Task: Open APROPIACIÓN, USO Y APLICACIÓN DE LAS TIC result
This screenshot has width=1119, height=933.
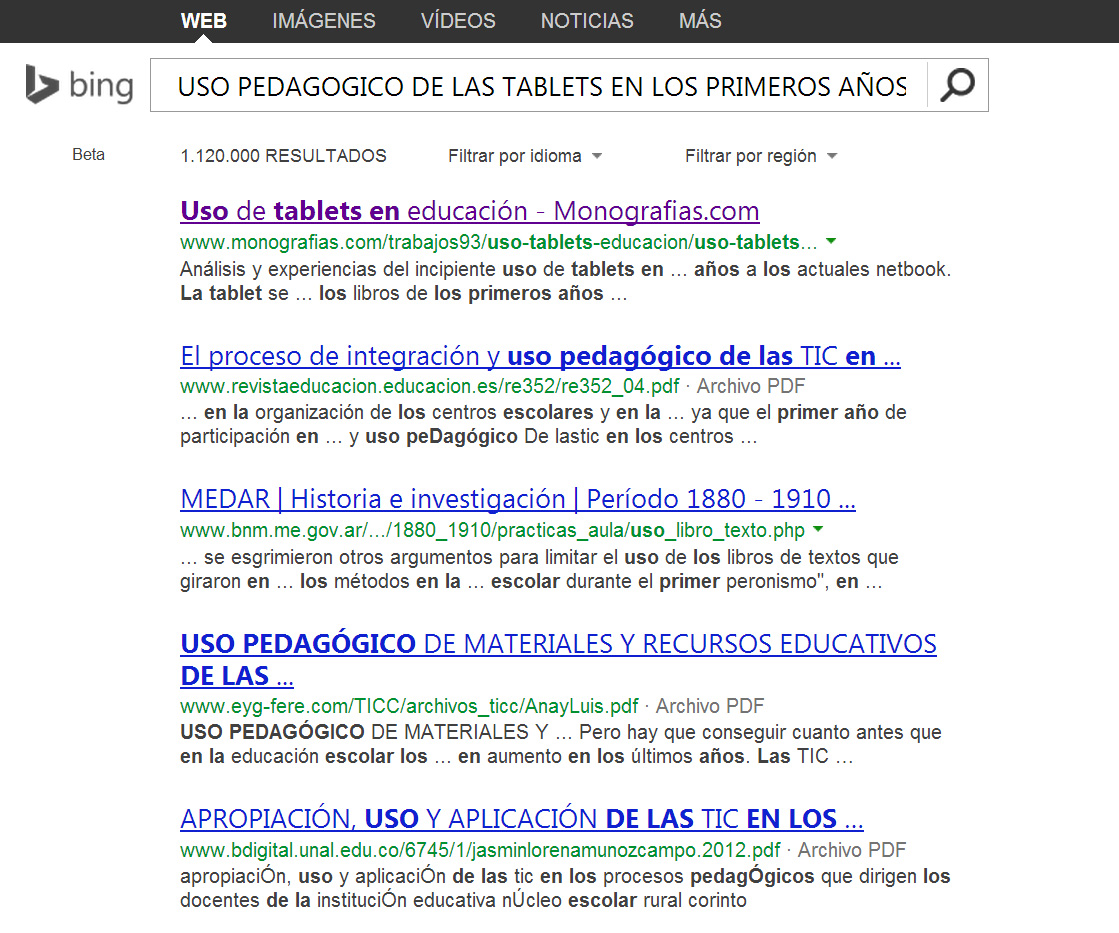Action: (522, 819)
